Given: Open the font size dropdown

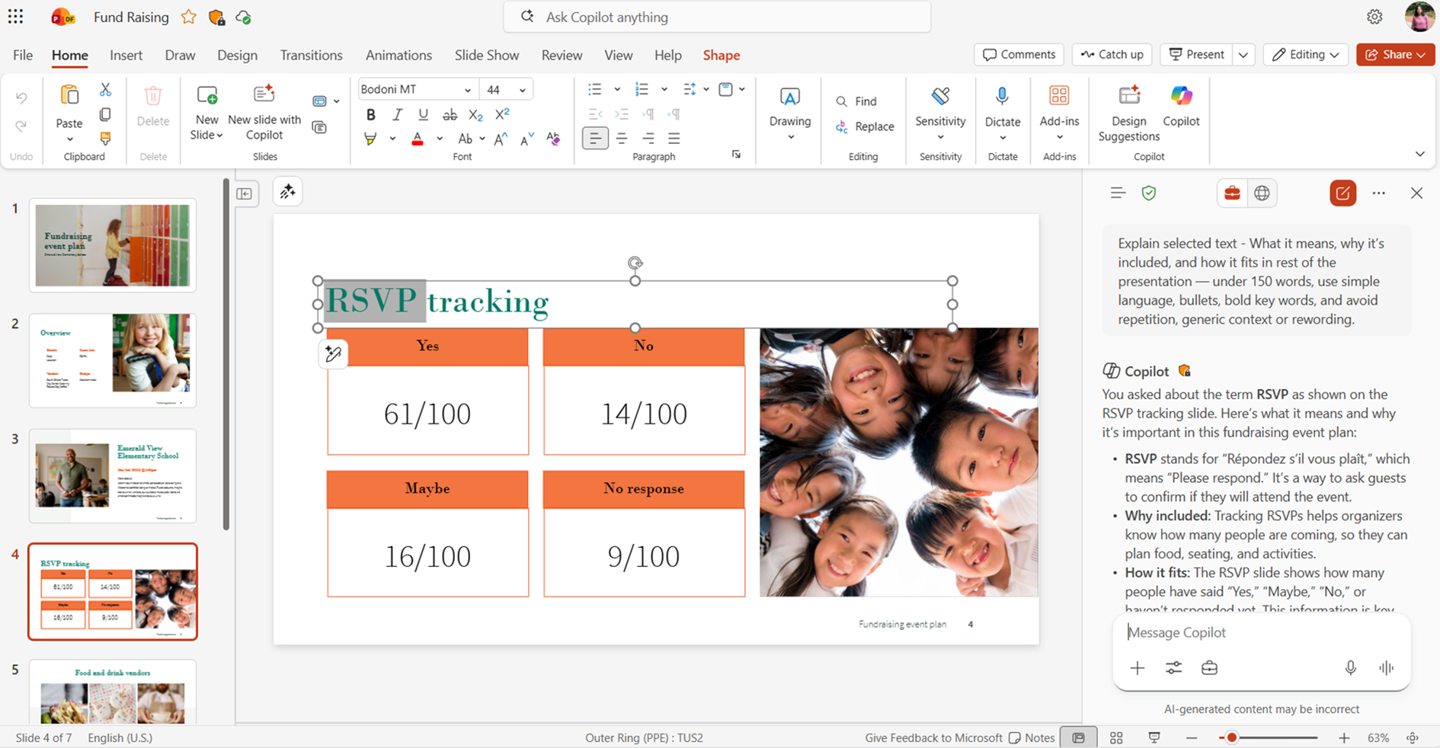Looking at the screenshot, I should [x=522, y=89].
